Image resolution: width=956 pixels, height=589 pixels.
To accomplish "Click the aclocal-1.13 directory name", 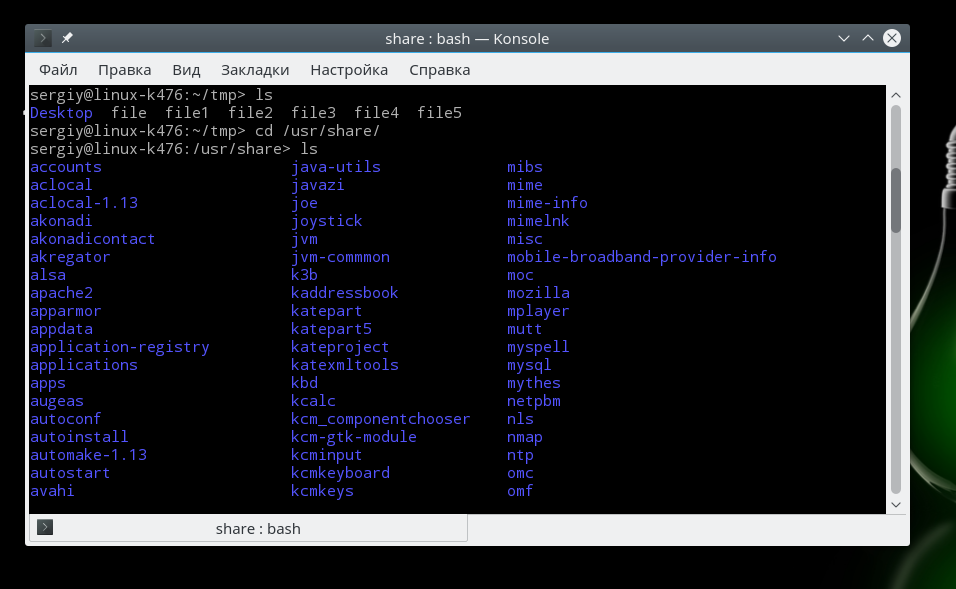I will 84,203.
